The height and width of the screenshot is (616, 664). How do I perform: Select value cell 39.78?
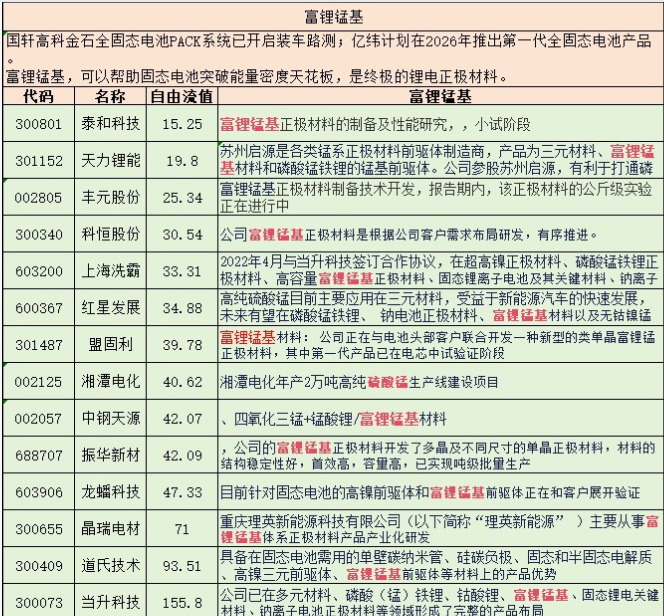pyautogui.click(x=182, y=345)
